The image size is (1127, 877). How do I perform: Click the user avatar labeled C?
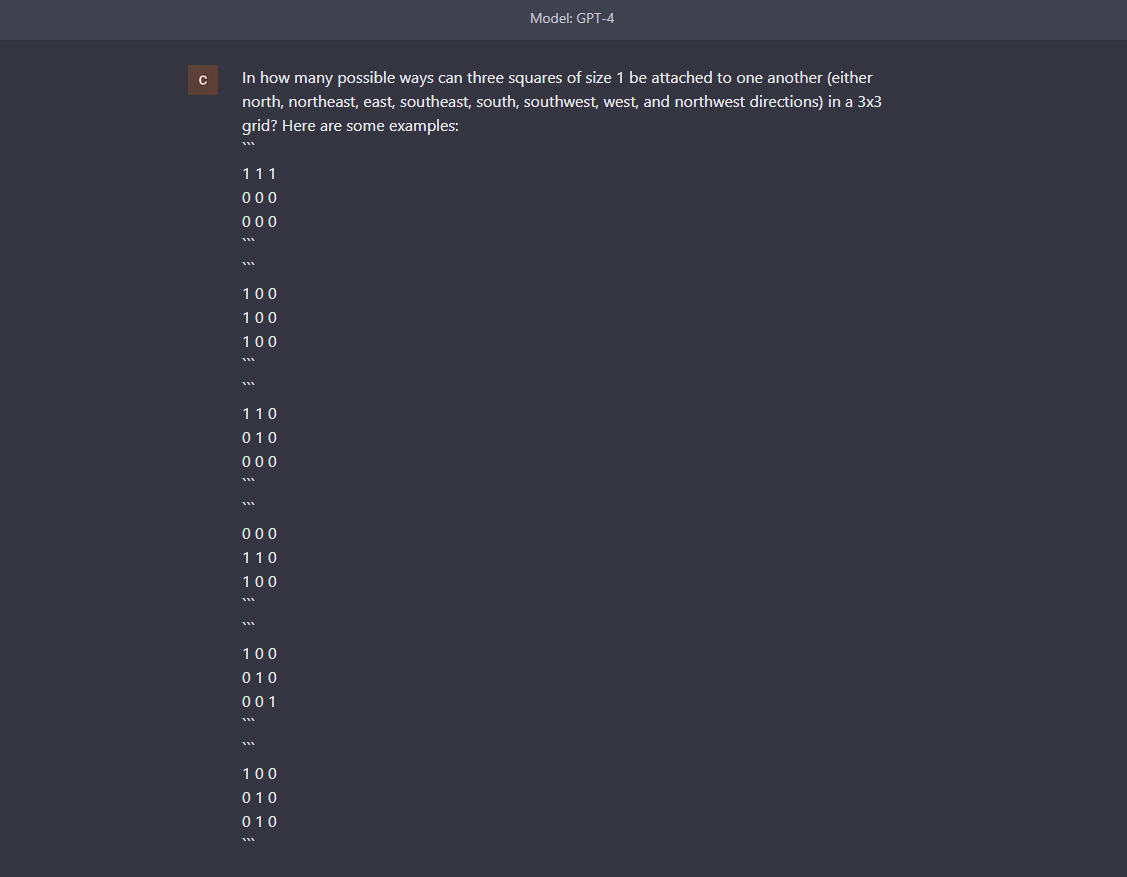click(202, 79)
